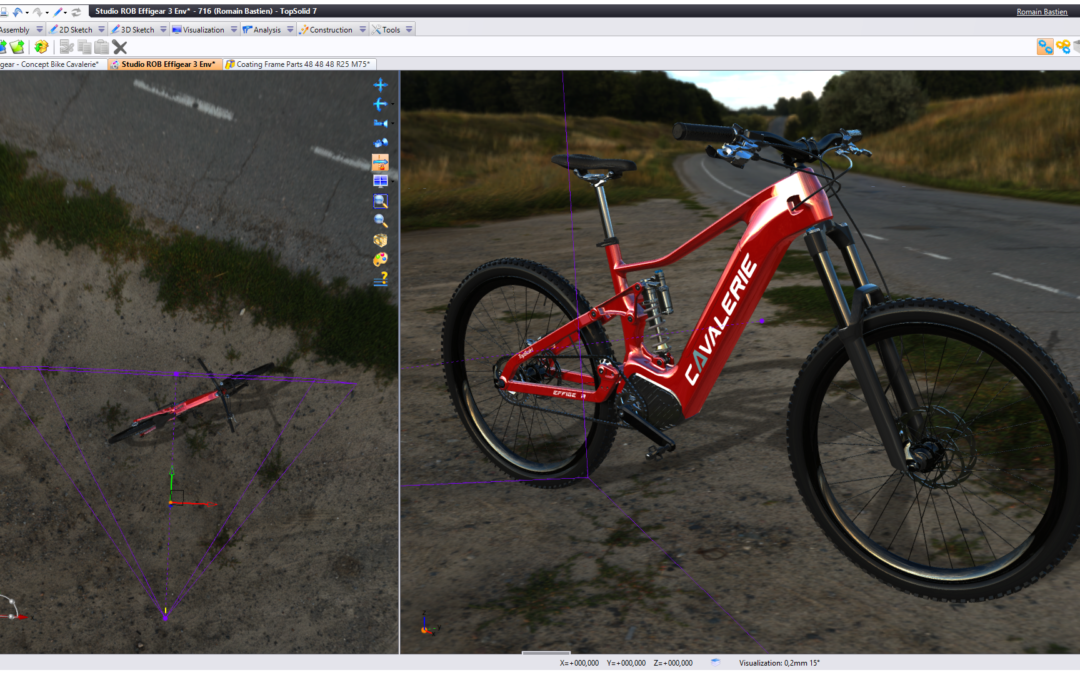Viewport: 1080px width, 675px height.
Task: Click the blue camera view icon
Action: pos(380,123)
